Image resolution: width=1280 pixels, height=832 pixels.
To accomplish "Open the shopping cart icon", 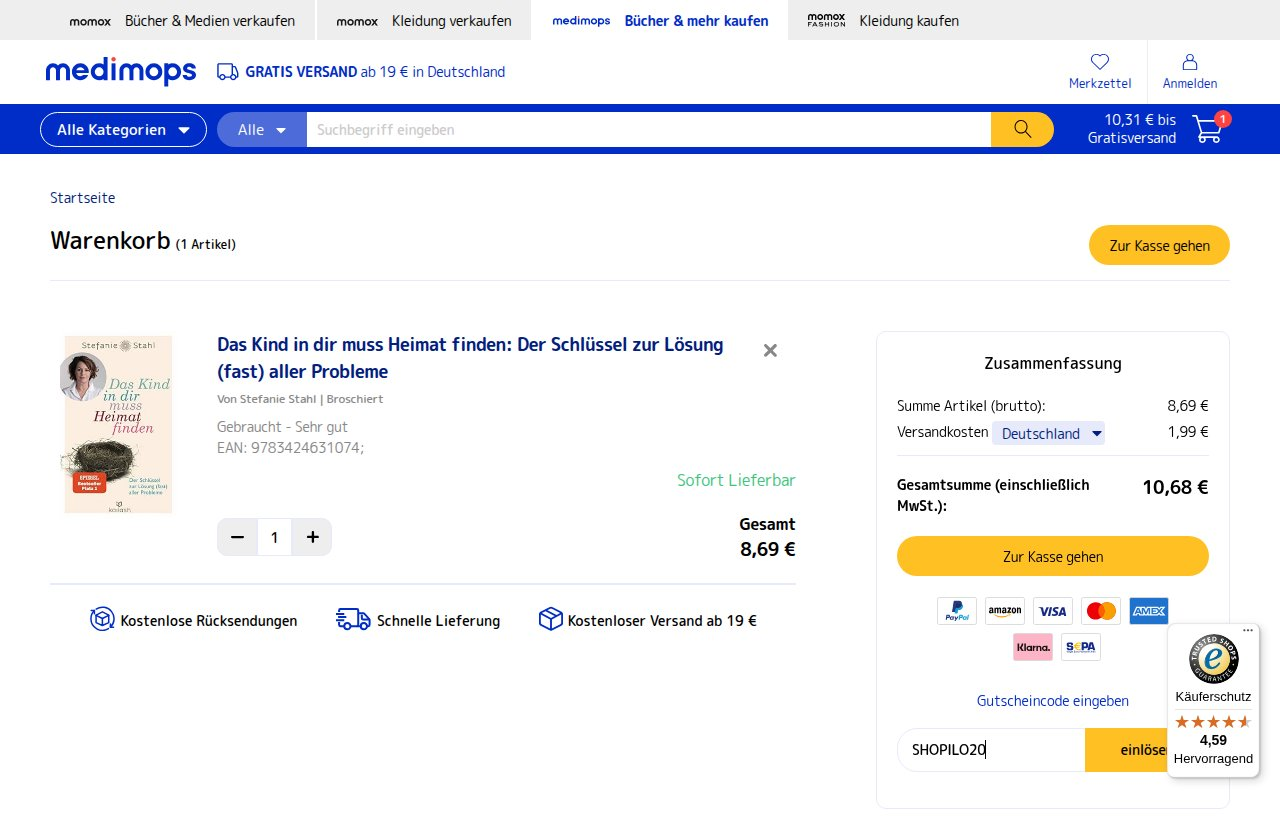I will pyautogui.click(x=1207, y=129).
